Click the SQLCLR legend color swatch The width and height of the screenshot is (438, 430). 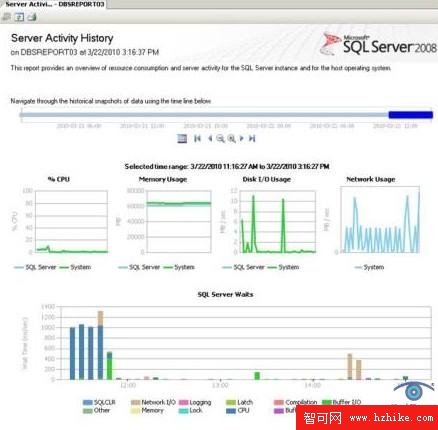coord(88,402)
